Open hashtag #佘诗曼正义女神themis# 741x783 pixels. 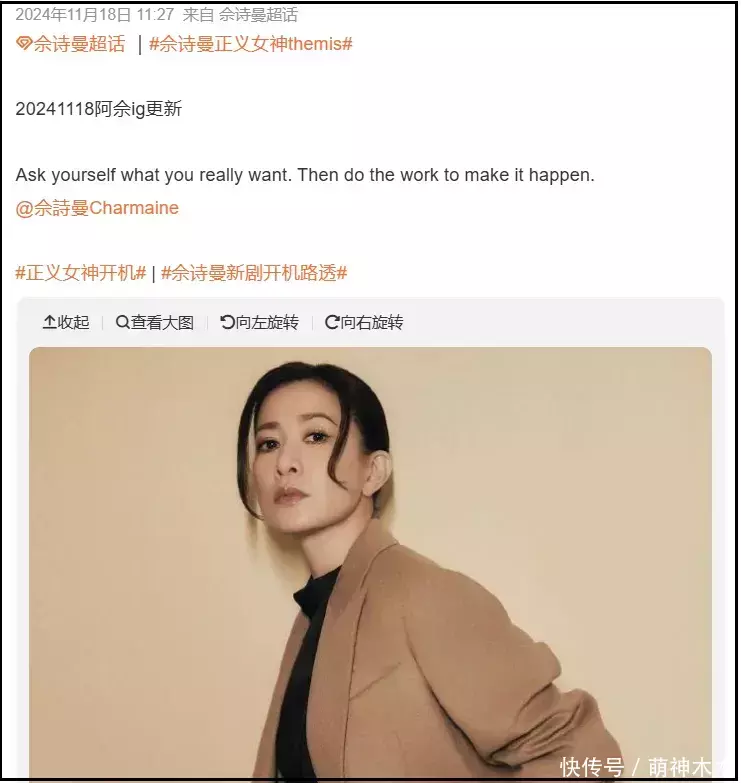[251, 44]
